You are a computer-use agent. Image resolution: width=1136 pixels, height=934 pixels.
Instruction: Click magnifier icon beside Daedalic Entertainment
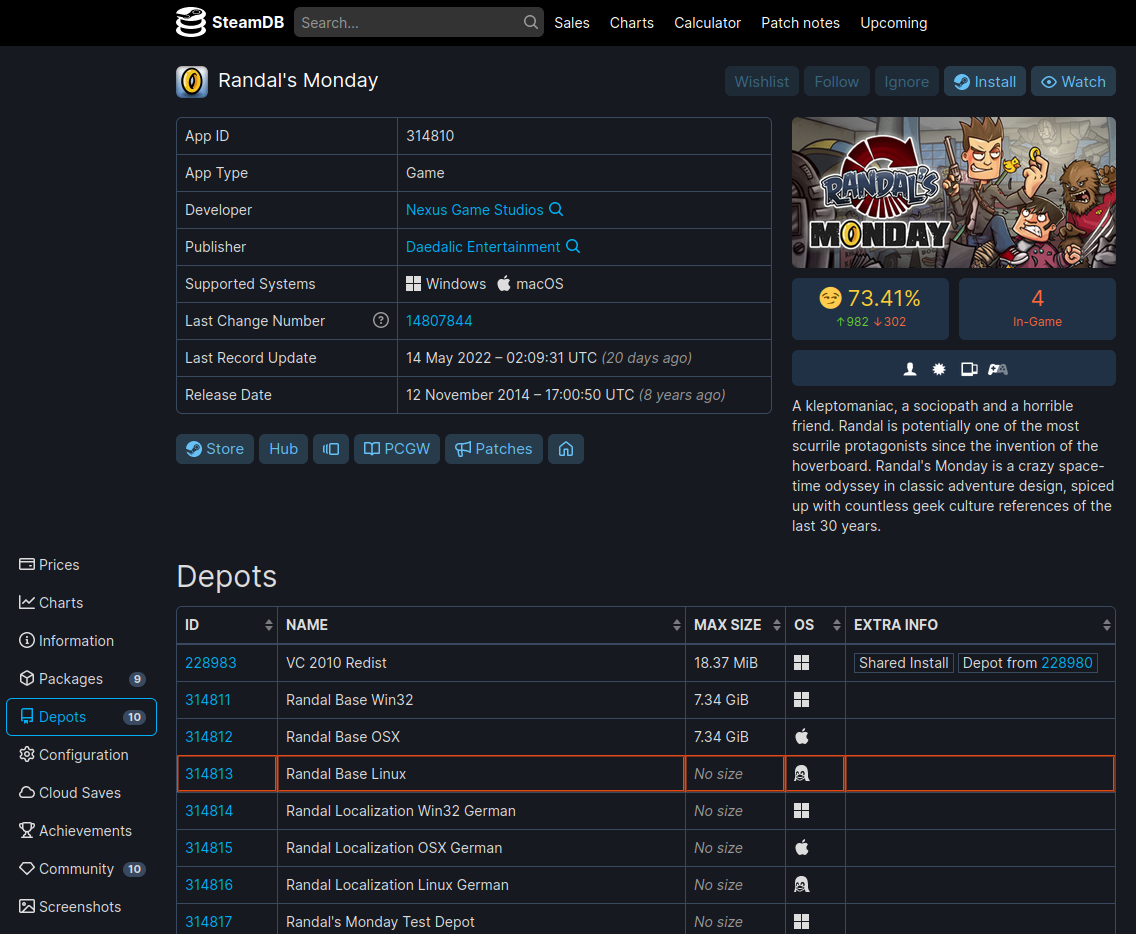point(573,247)
